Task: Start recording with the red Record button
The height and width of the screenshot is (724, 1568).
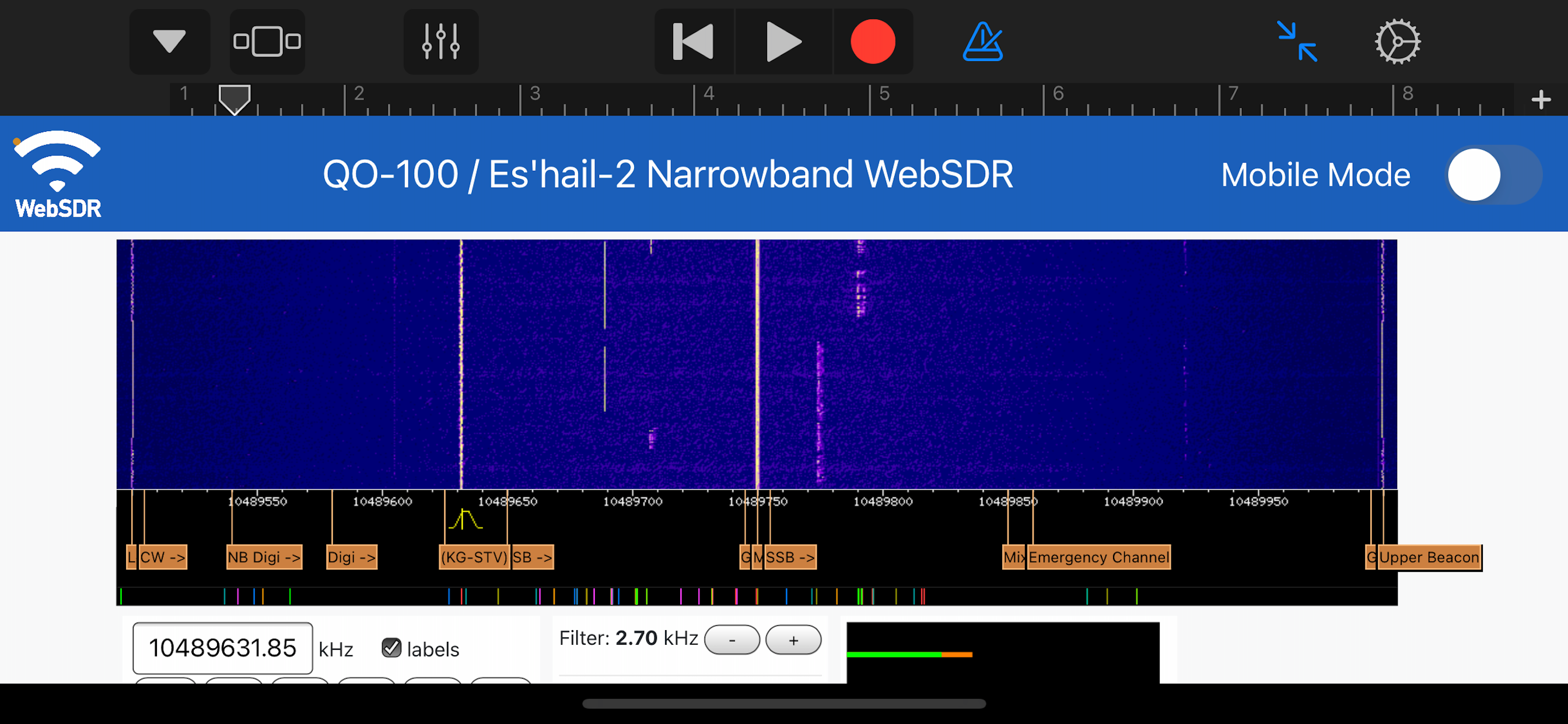Action: 873,41
